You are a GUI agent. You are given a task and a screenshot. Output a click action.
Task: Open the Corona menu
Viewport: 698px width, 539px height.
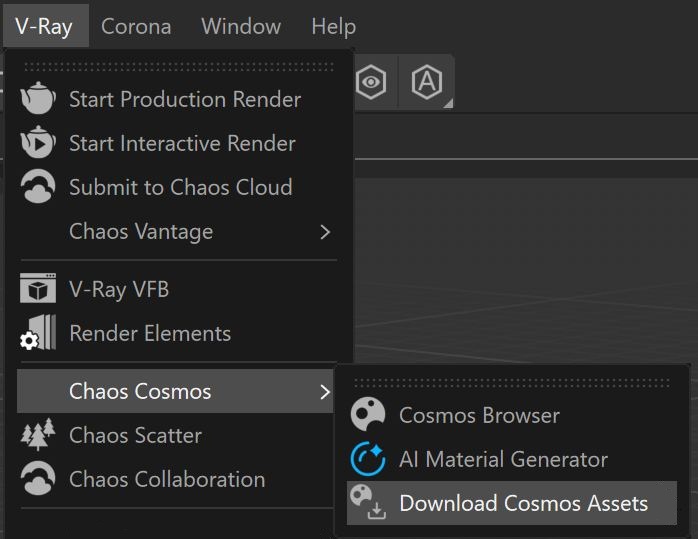point(136,26)
